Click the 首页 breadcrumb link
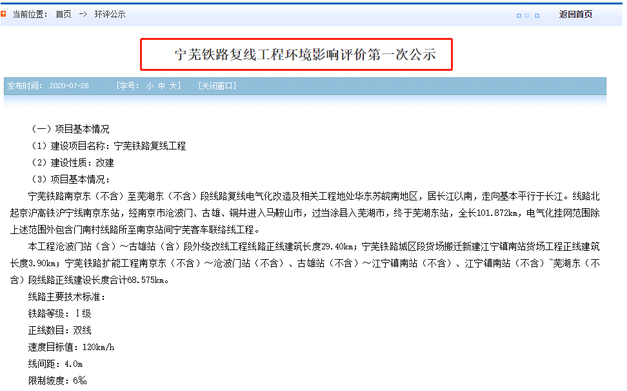Viewport: 627px width, 391px height. (63, 14)
